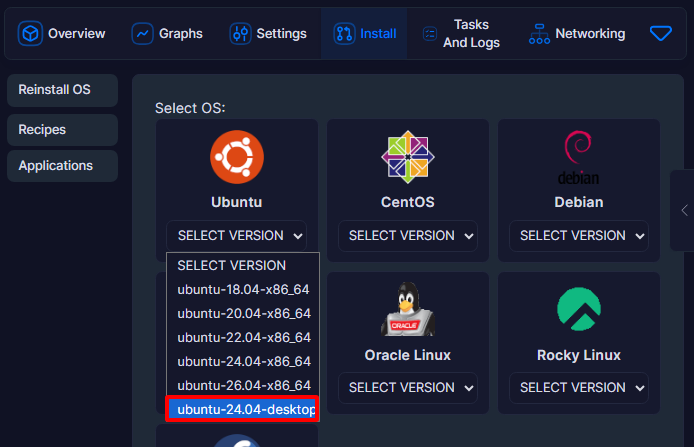Open Tasks And Logs tab

[462, 34]
